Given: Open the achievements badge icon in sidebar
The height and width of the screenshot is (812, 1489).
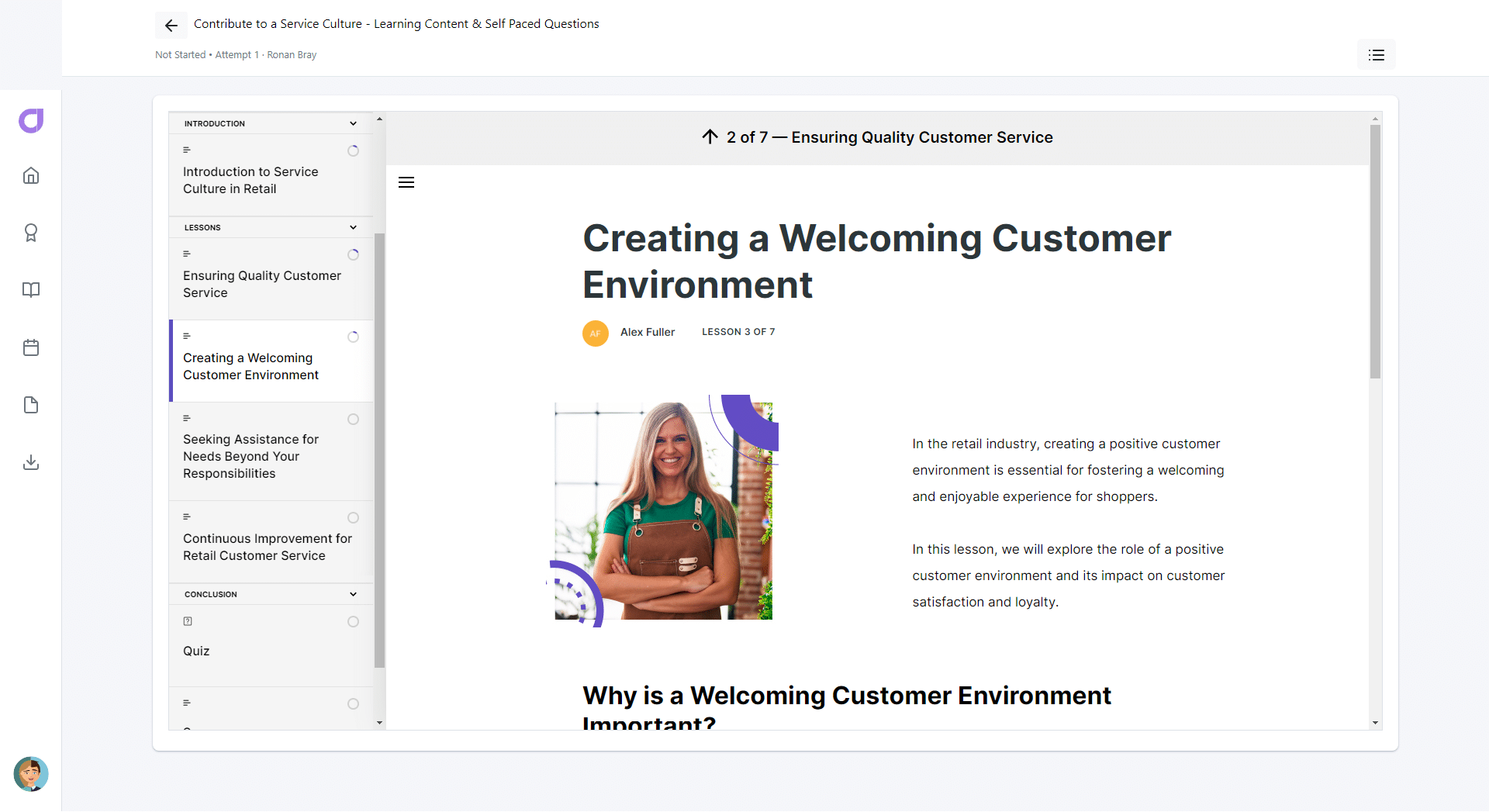Looking at the screenshot, I should (31, 233).
